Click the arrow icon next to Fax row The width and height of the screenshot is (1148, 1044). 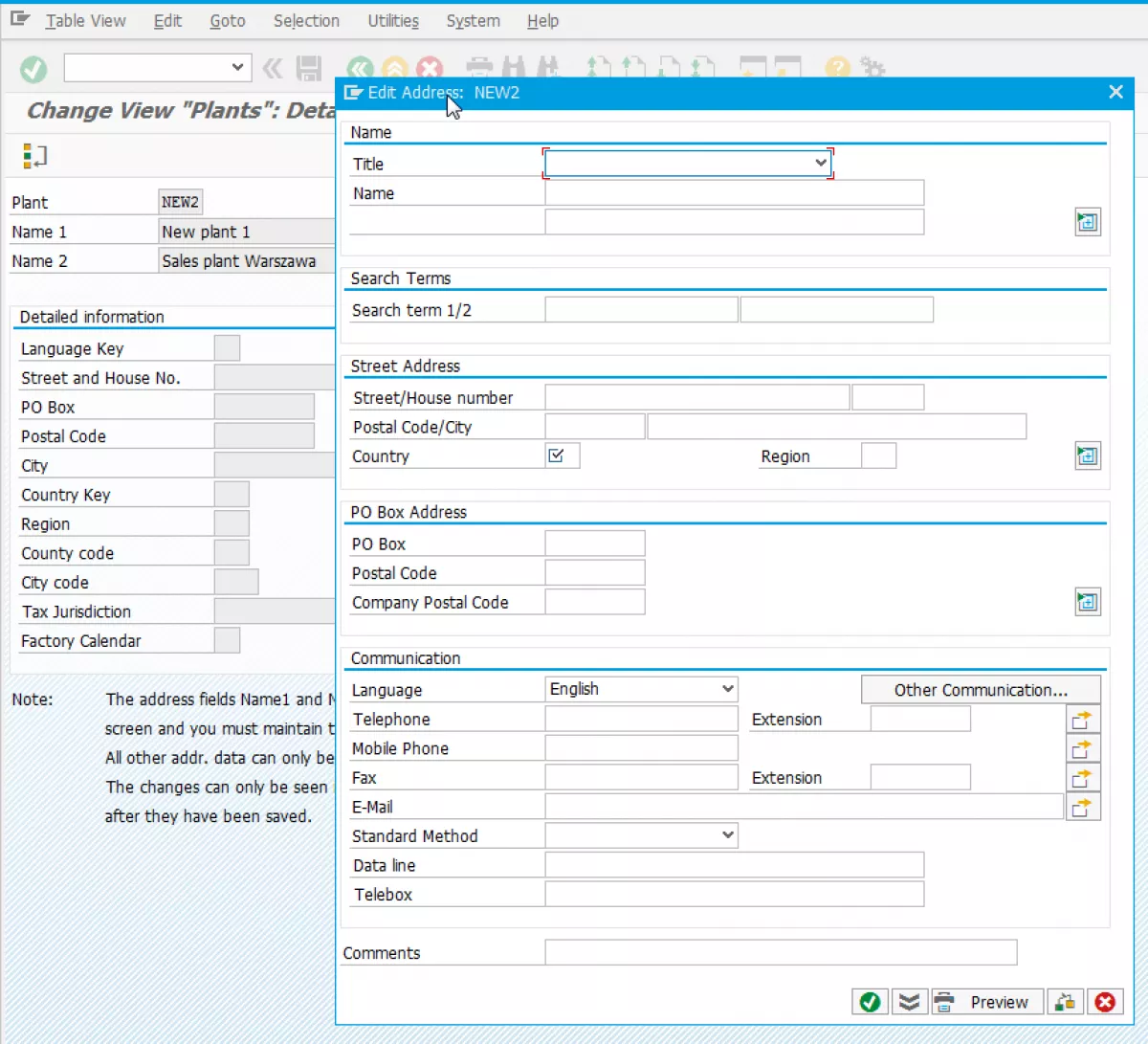[x=1083, y=778]
